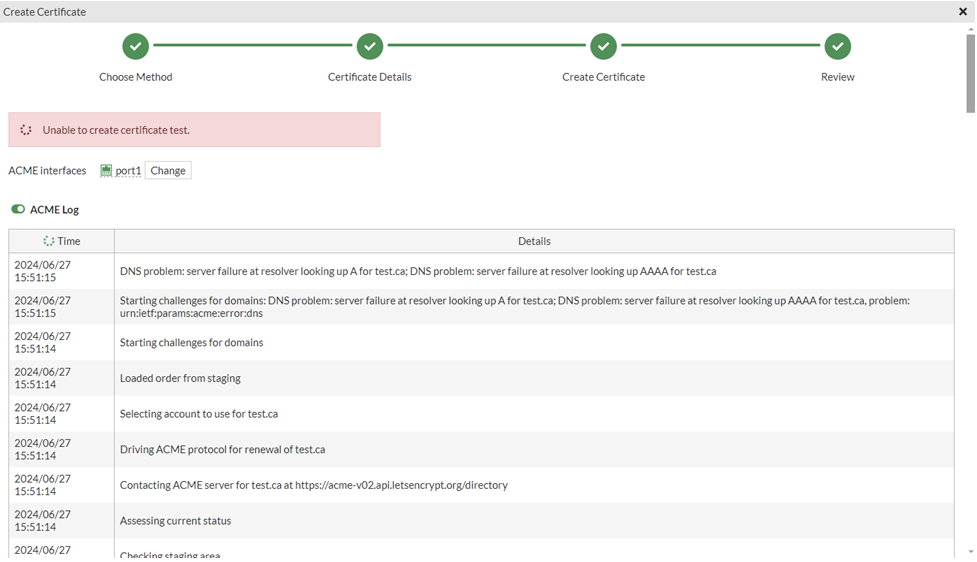
Task: Click timestamp of 'Loaded order from staging' row
Action: tap(42, 378)
